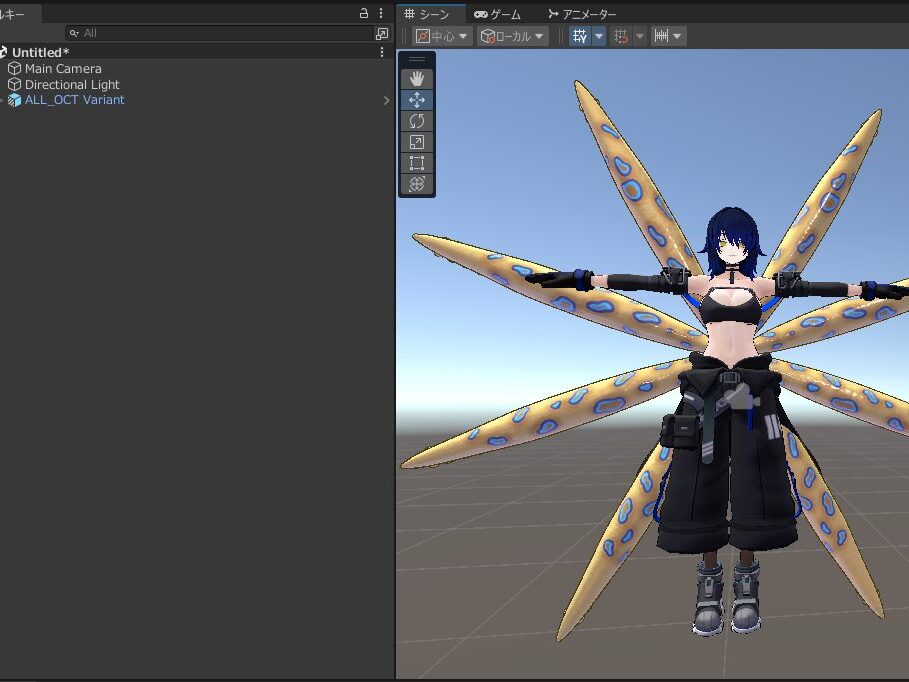The height and width of the screenshot is (682, 909).
Task: Open the pivot 中心 dropdown
Action: click(441, 36)
